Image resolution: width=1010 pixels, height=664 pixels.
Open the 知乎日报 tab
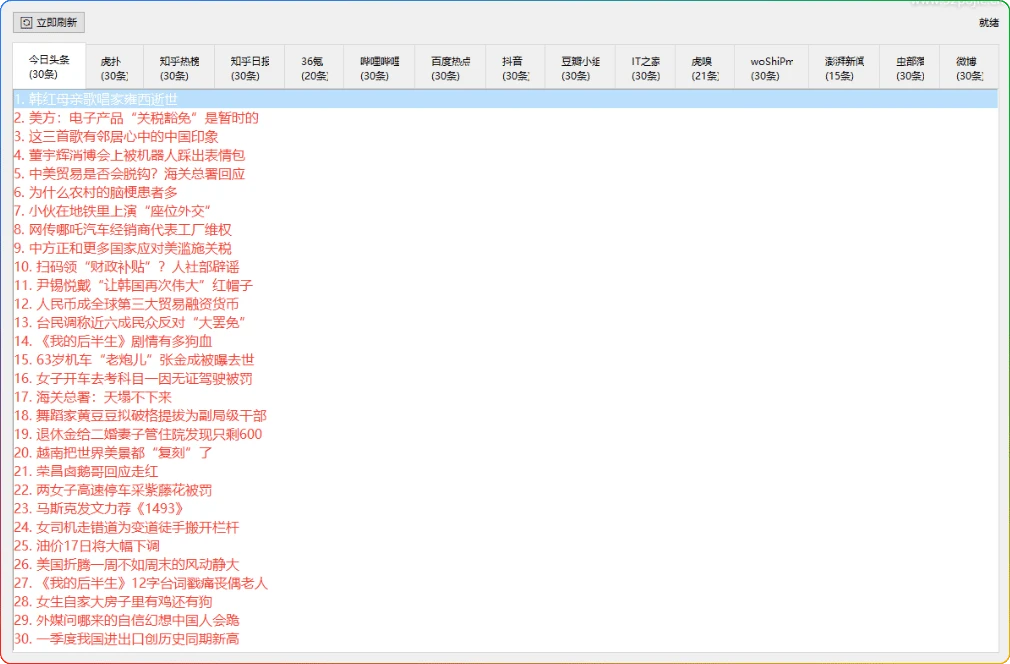coord(246,66)
